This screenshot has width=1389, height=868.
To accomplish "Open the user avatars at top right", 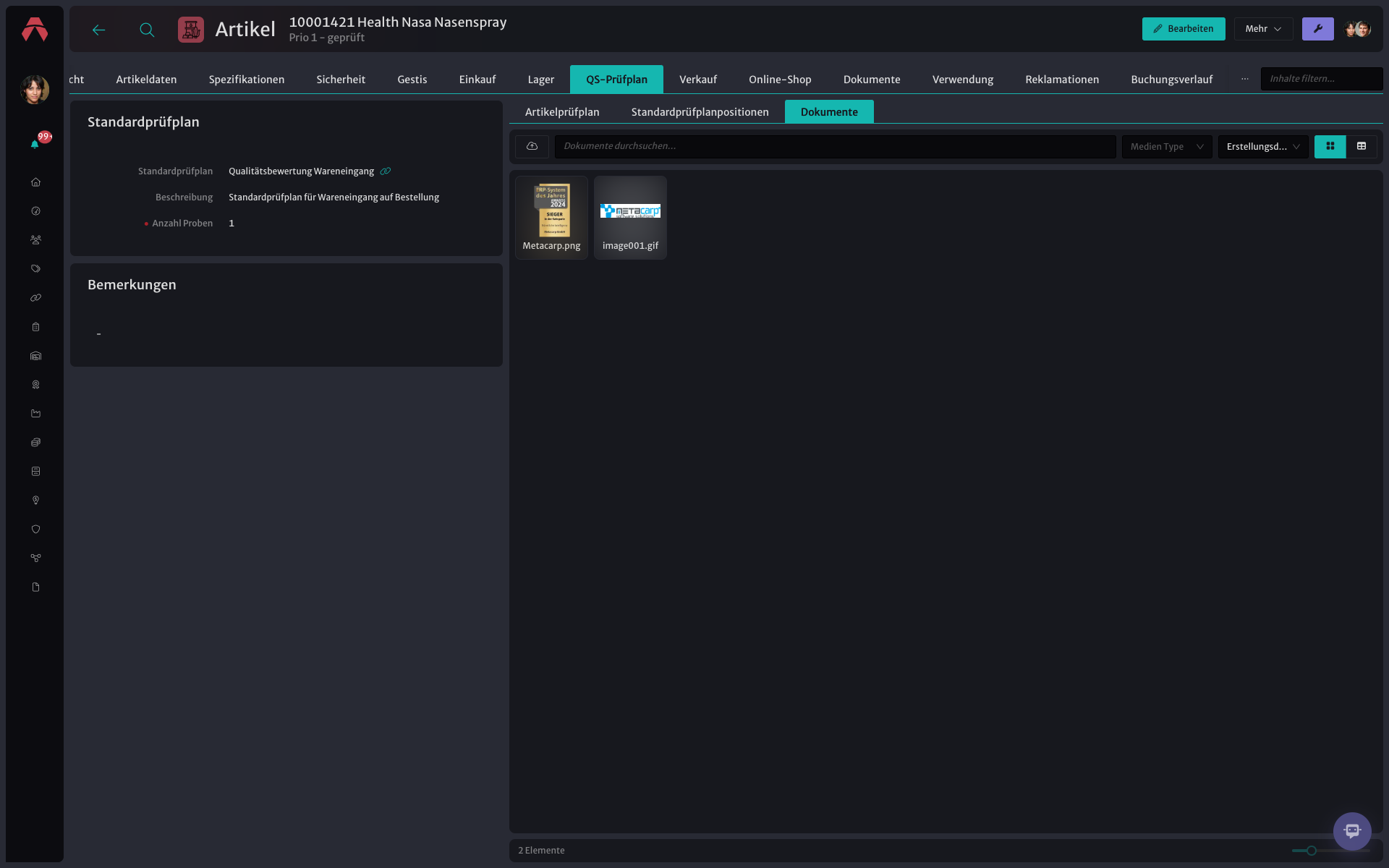I will [x=1357, y=29].
